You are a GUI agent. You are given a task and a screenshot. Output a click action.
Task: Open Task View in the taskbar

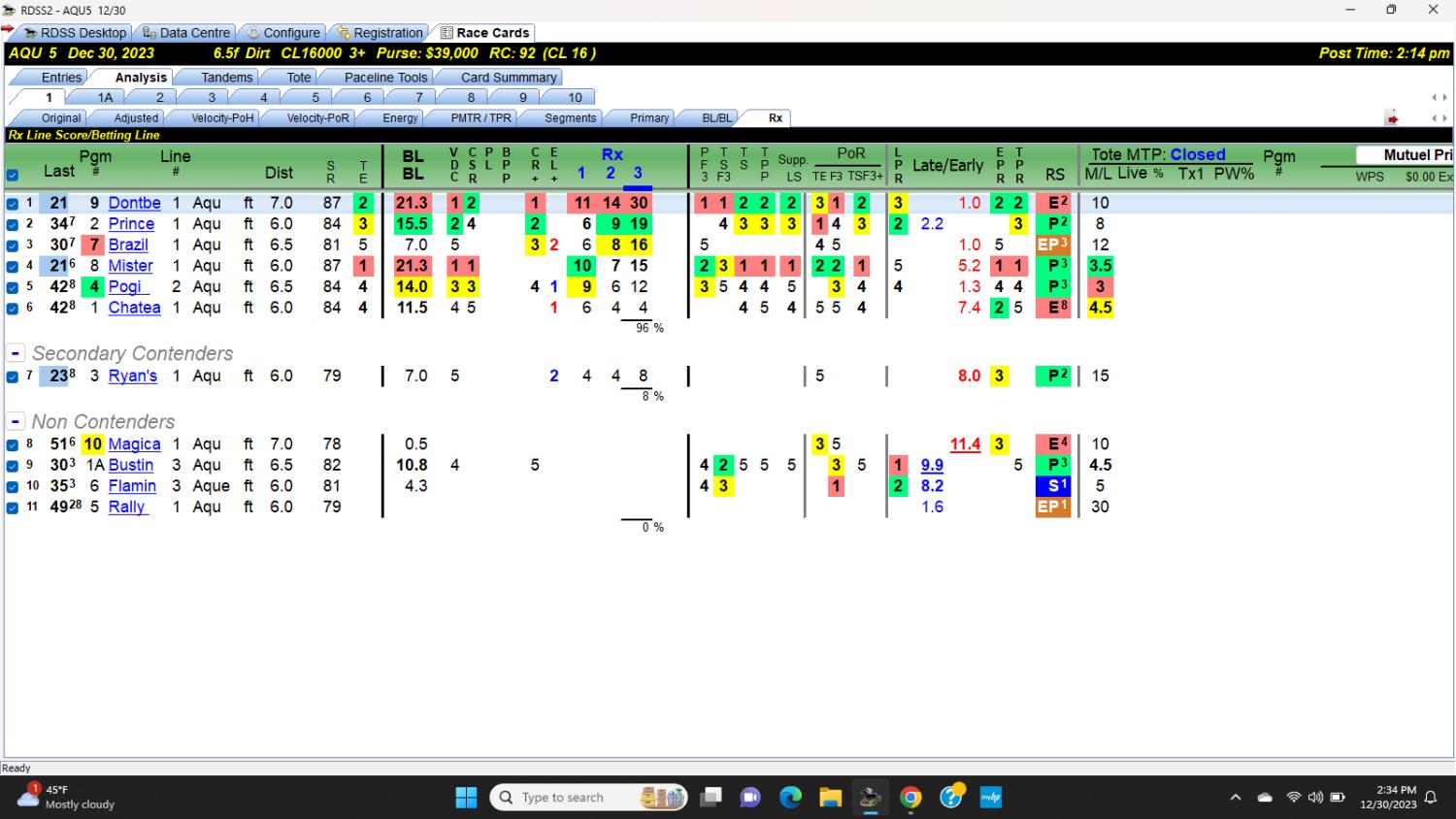(x=711, y=798)
